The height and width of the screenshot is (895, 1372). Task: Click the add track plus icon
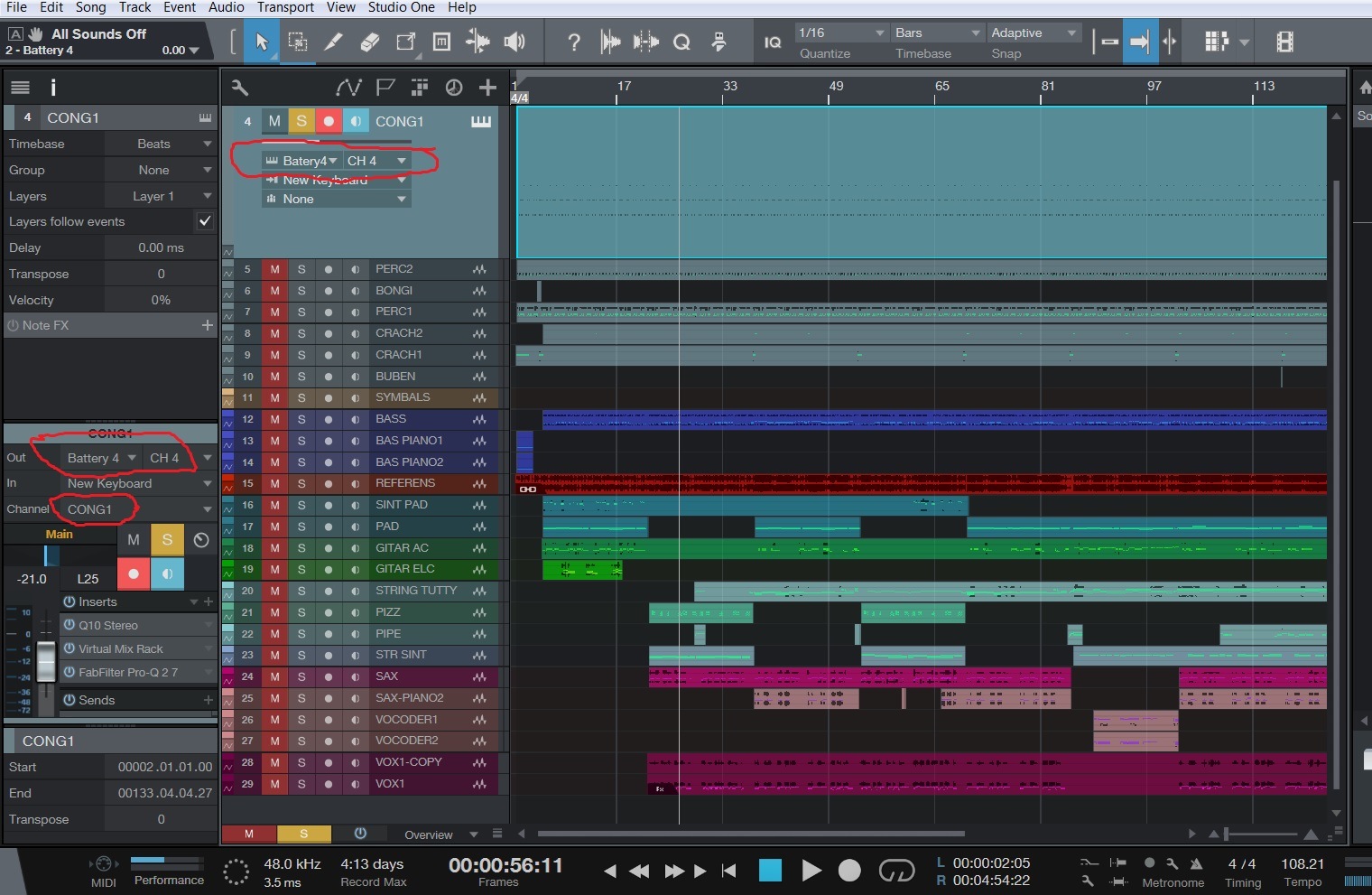pos(487,88)
